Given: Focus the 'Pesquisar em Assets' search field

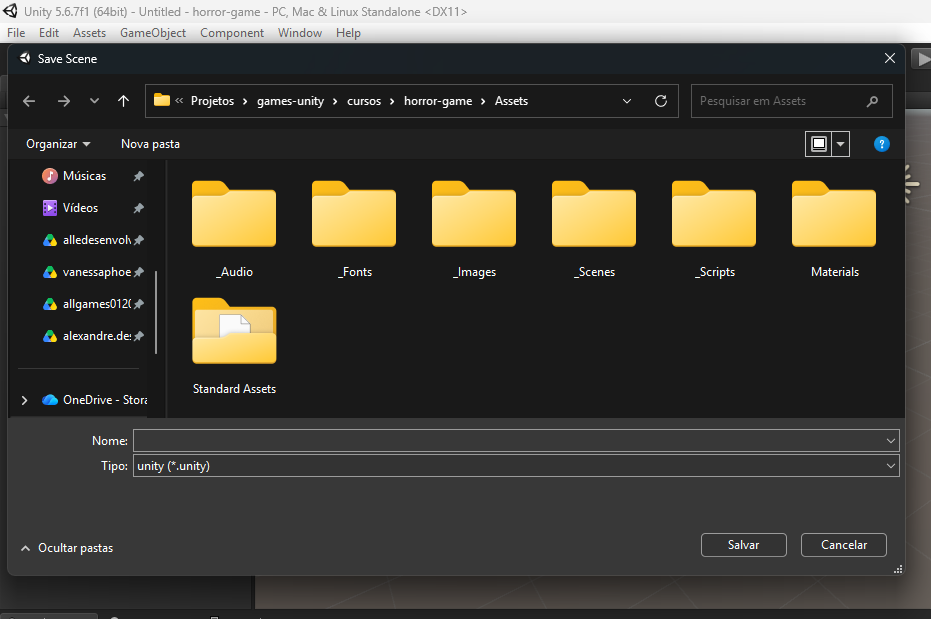Looking at the screenshot, I should 791,101.
